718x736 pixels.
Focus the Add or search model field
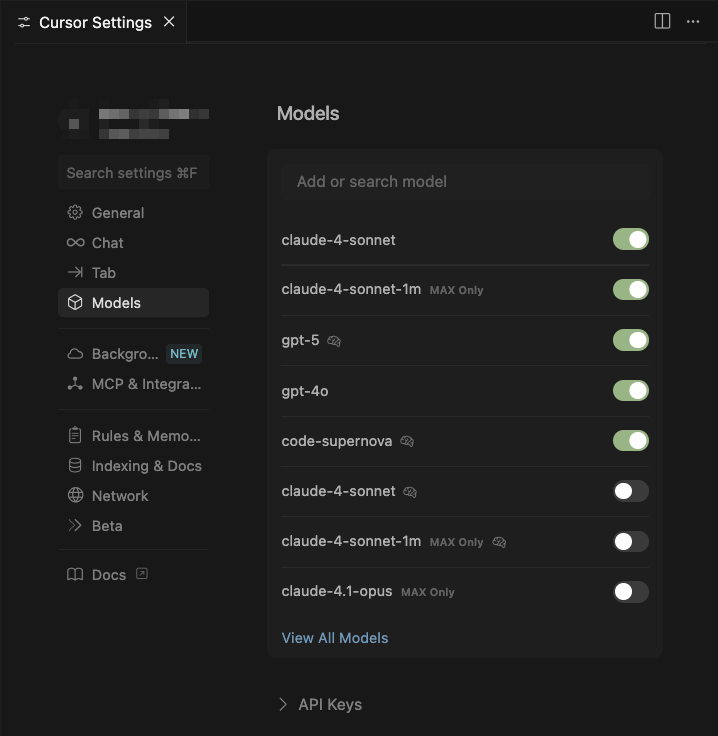pyautogui.click(x=465, y=182)
